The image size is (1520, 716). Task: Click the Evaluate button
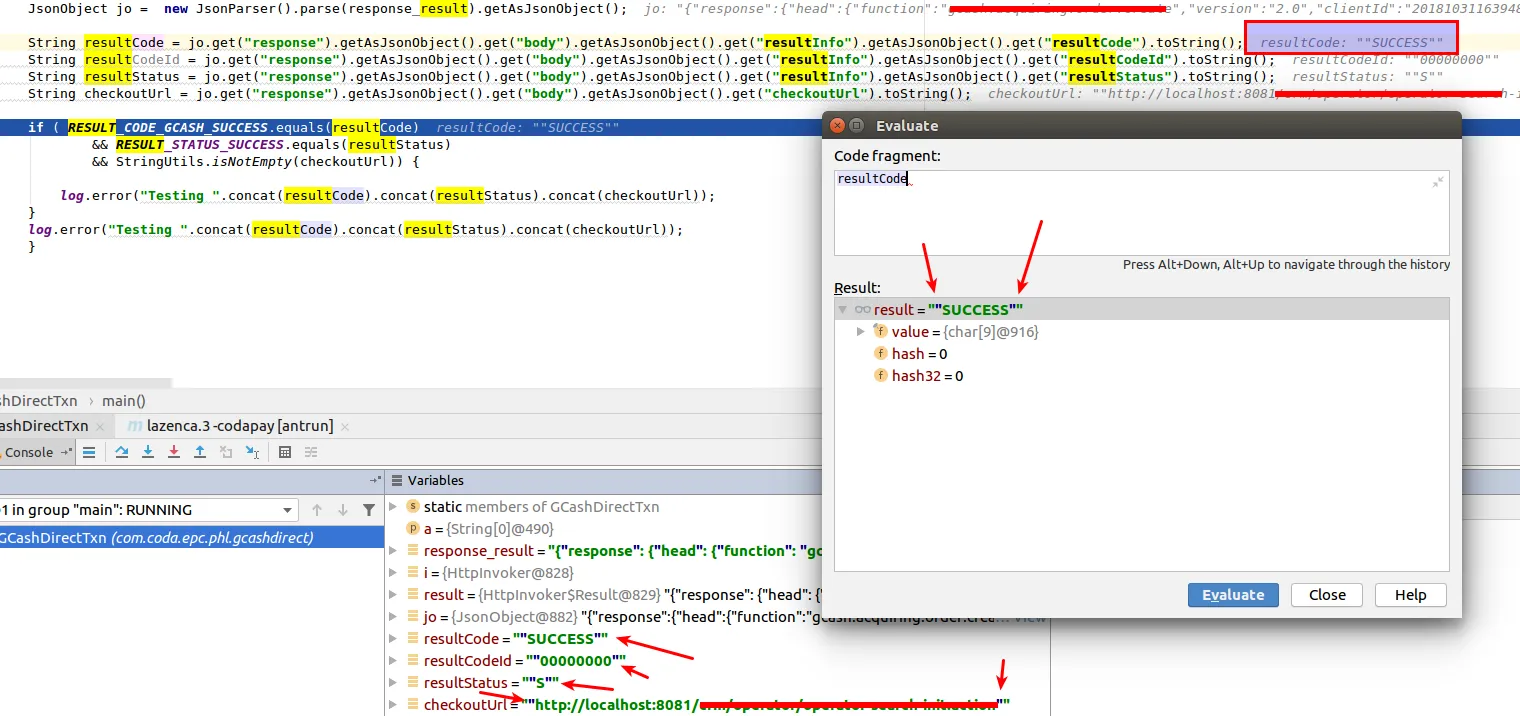tap(1233, 595)
